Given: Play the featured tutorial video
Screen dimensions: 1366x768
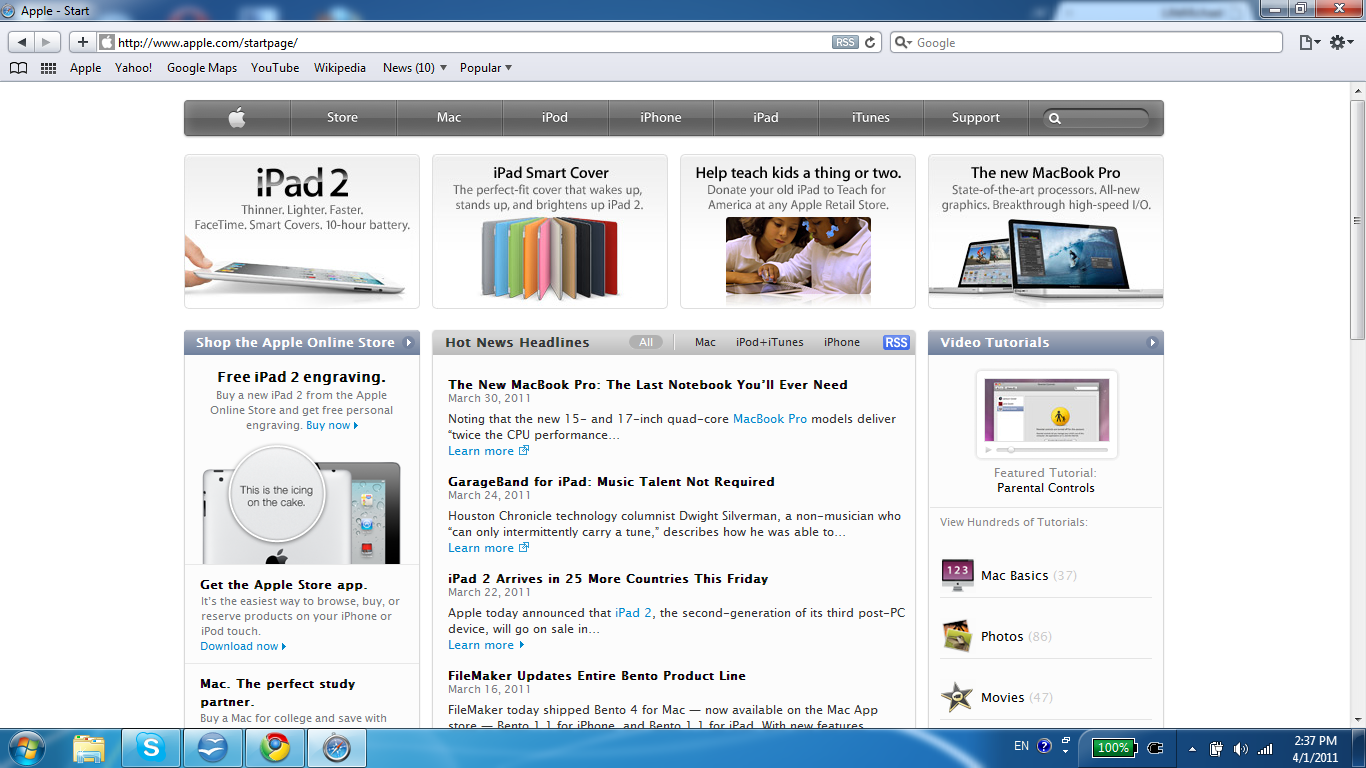Looking at the screenshot, I should coord(989,450).
